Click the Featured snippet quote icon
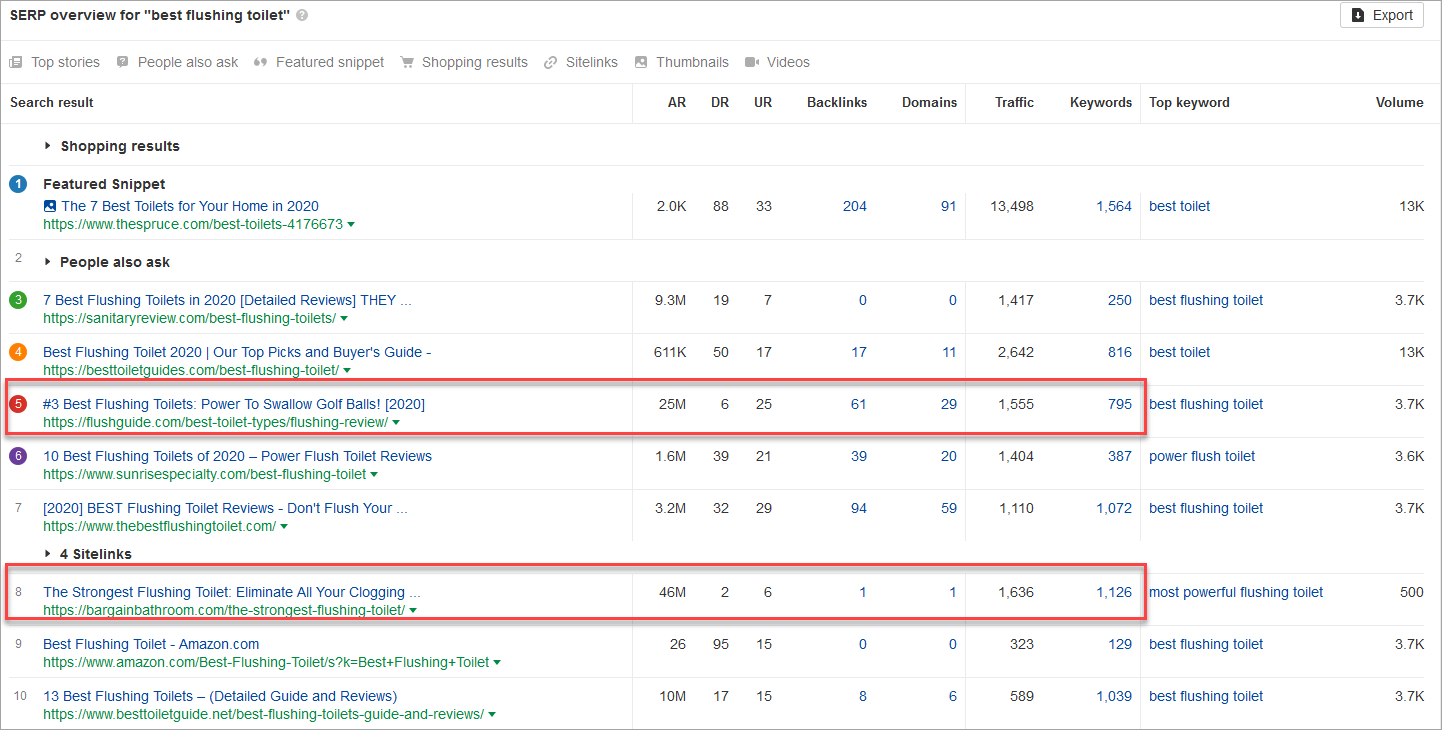This screenshot has height=730, width=1442. point(260,62)
